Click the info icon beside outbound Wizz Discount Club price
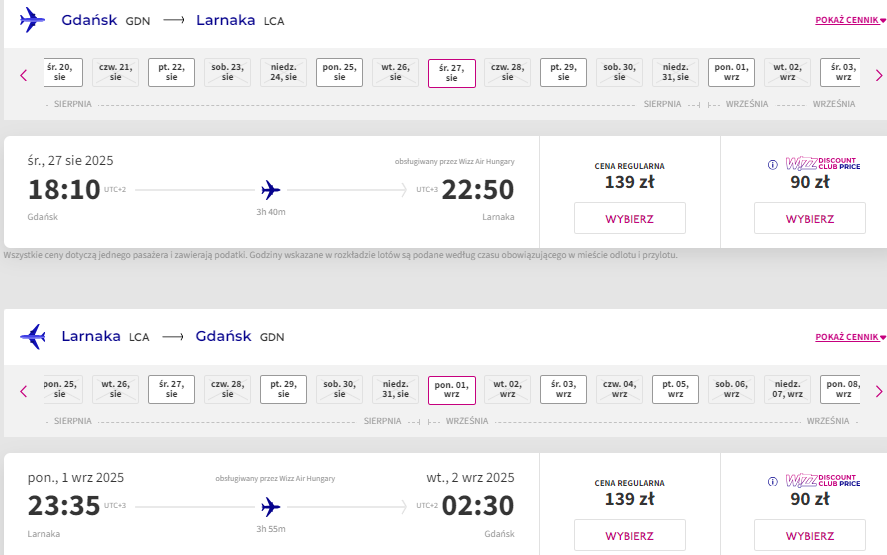Viewport: 887px width, 555px height. tap(773, 165)
